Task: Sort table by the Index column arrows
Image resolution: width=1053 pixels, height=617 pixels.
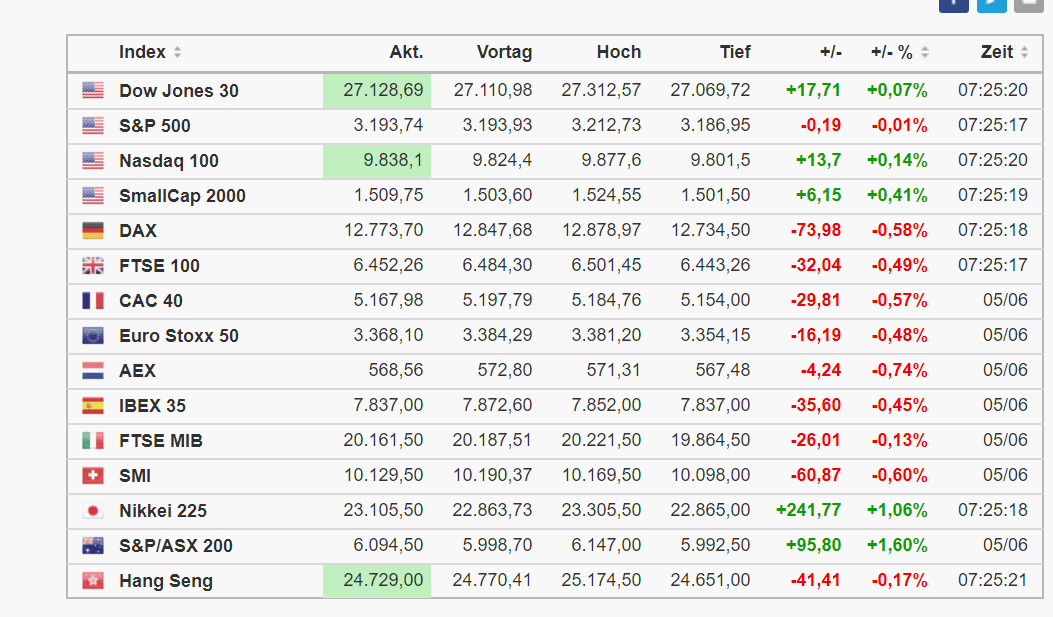Action: pos(177,52)
